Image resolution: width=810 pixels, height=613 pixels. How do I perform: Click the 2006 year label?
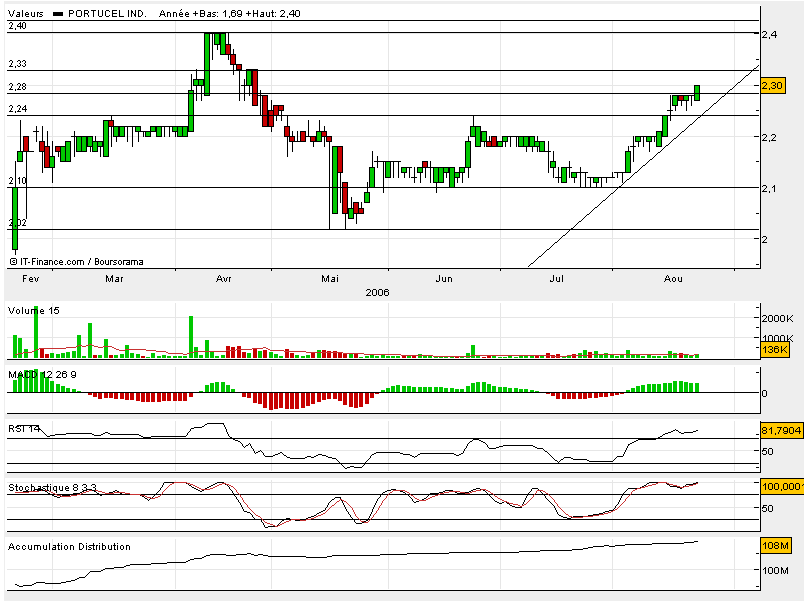tap(377, 293)
